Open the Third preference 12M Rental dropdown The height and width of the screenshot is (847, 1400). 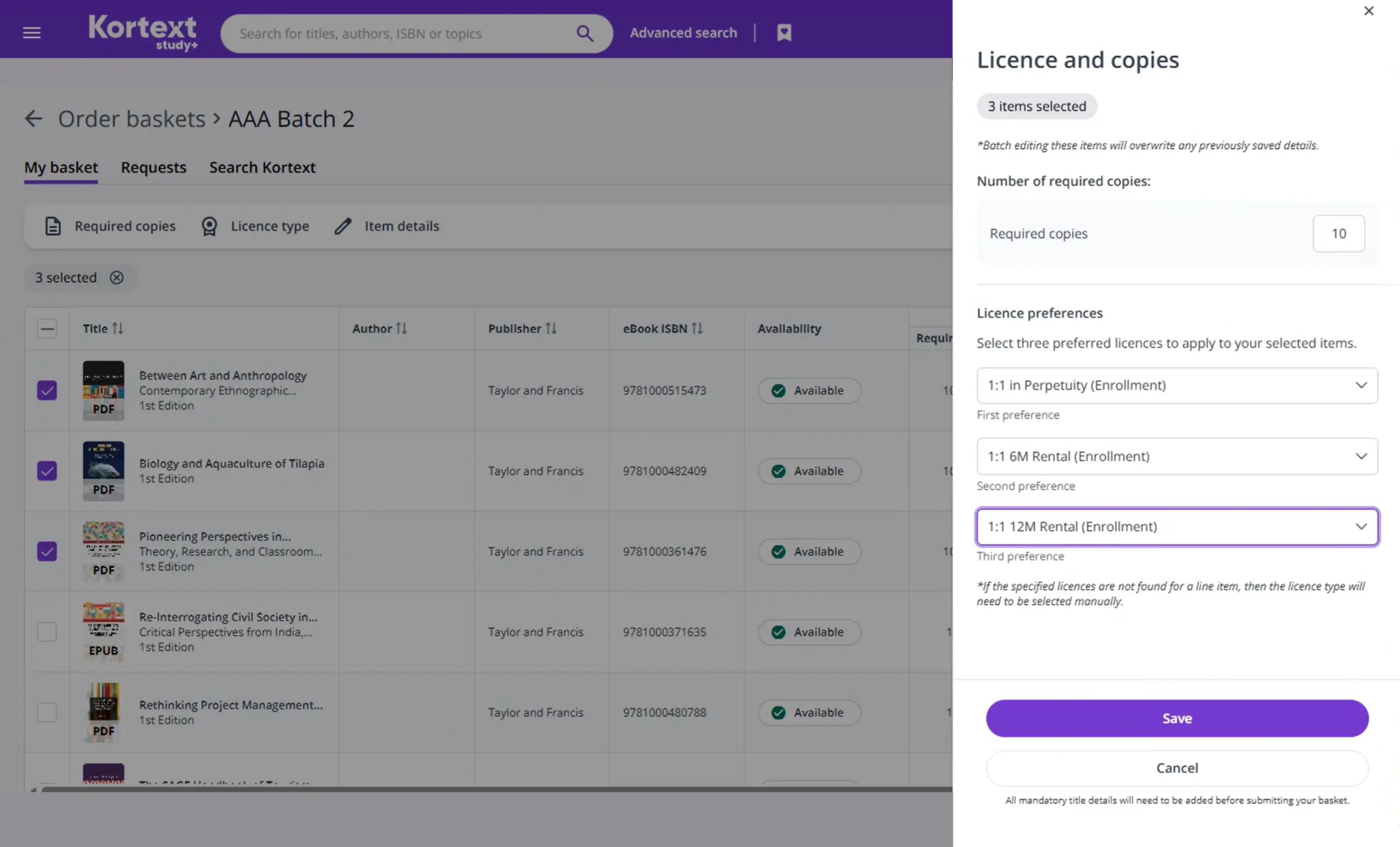(1177, 527)
